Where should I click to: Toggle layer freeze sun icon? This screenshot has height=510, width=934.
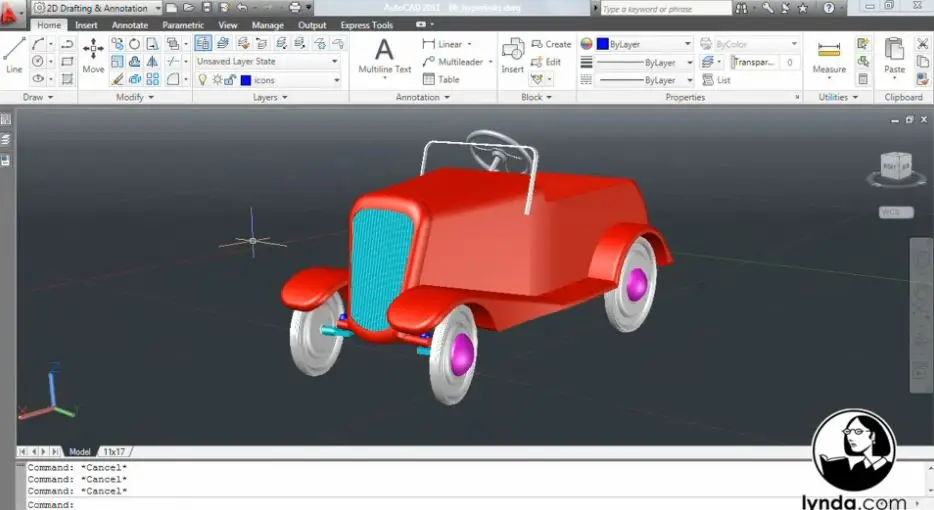[x=215, y=80]
